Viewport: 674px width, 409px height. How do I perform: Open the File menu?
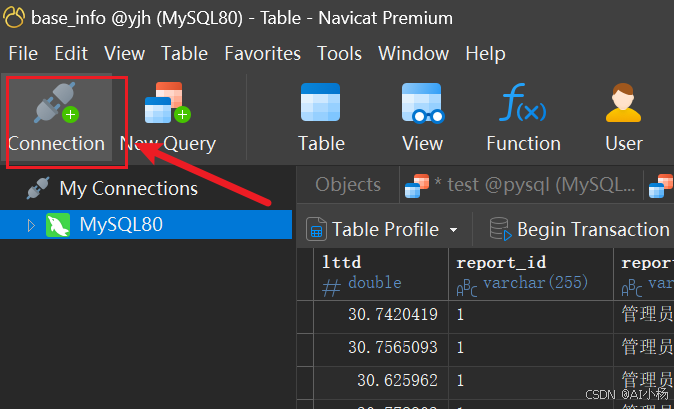(x=23, y=54)
